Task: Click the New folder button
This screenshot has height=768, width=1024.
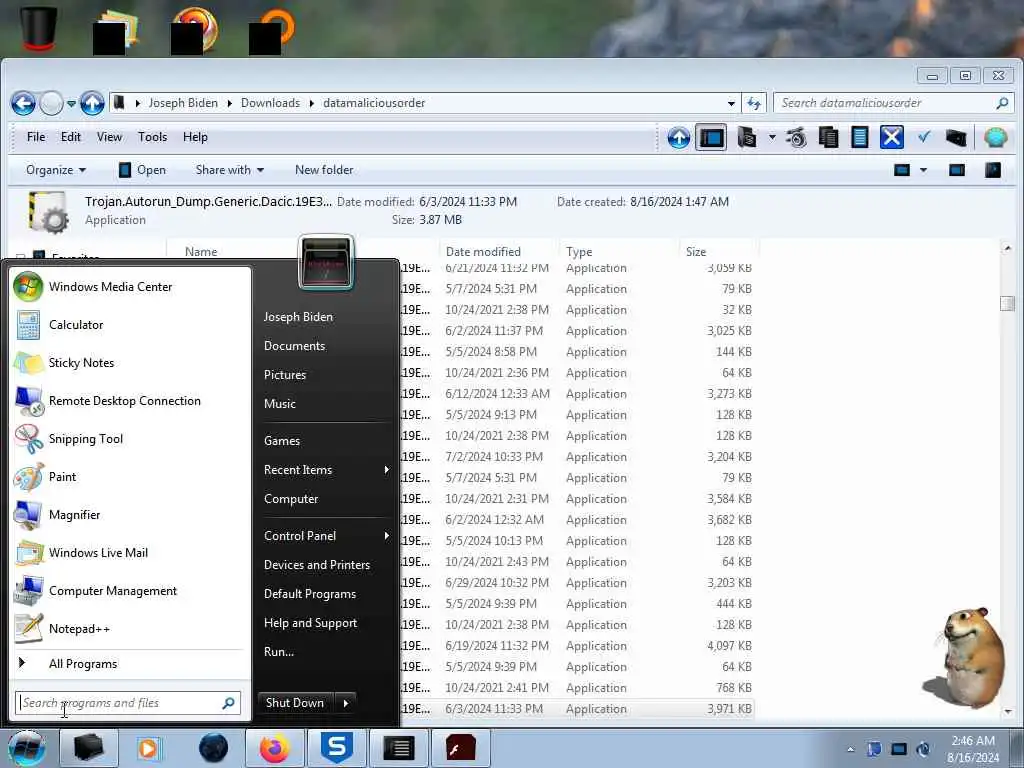Action: tap(324, 170)
